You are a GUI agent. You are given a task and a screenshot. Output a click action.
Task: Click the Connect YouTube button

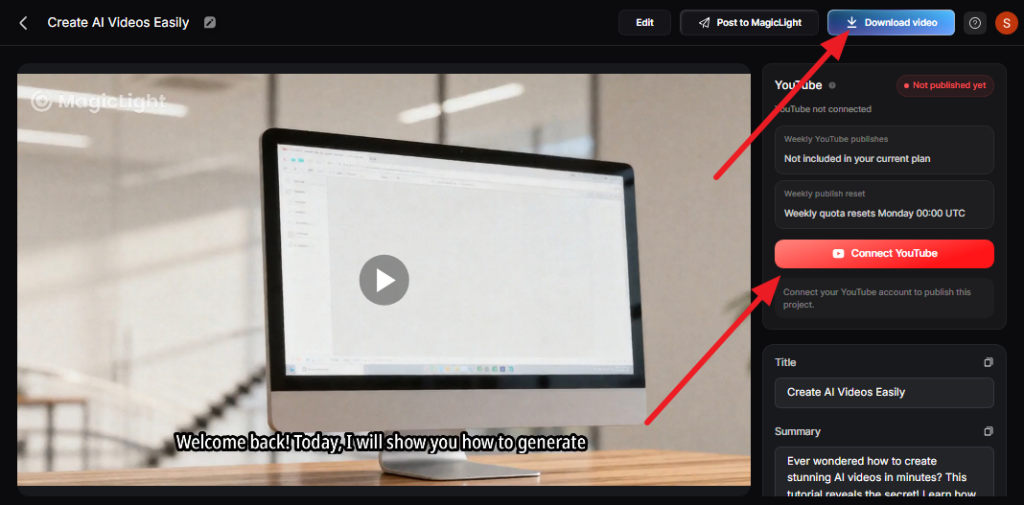(x=884, y=253)
